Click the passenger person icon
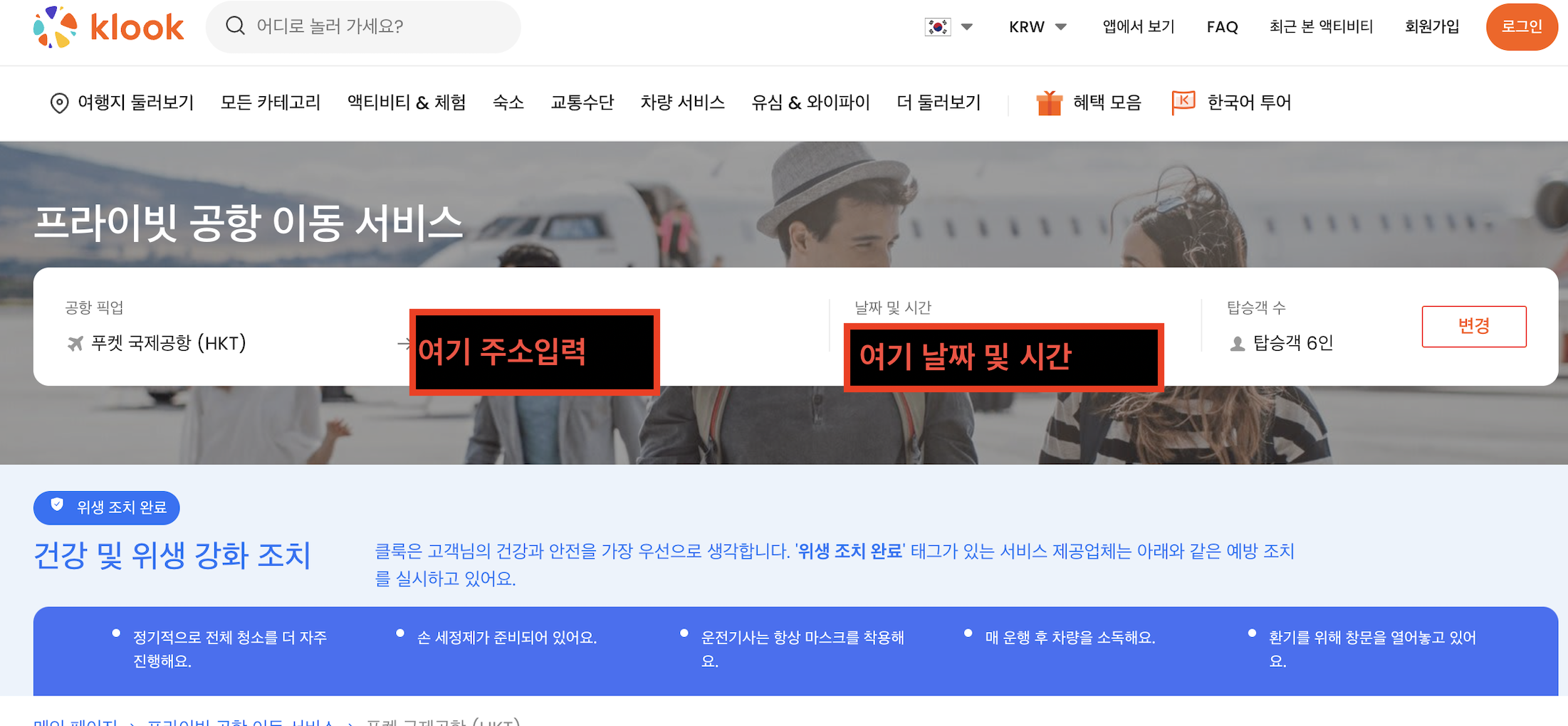 [x=1238, y=344]
